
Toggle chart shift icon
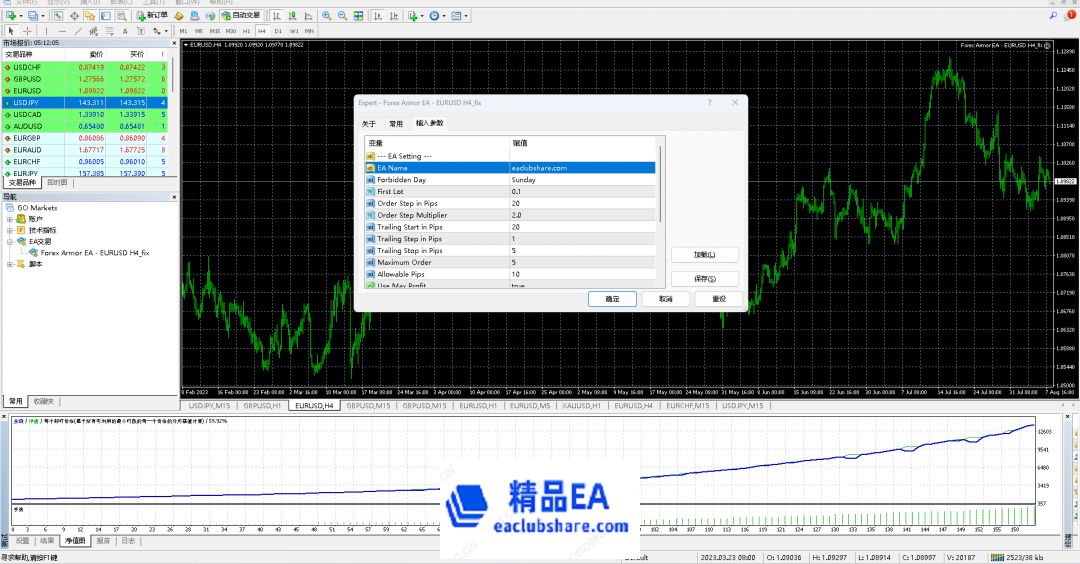pyautogui.click(x=394, y=16)
